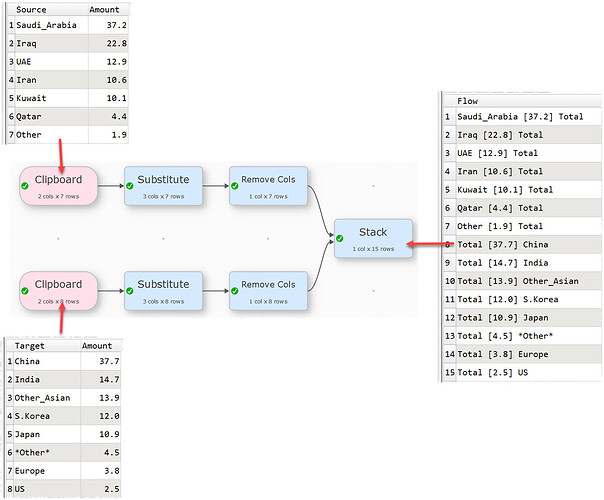Viewport: 604px width, 500px height.
Task: Click green check on 1 col x 8 rows Remove Cols
Action: (235, 290)
